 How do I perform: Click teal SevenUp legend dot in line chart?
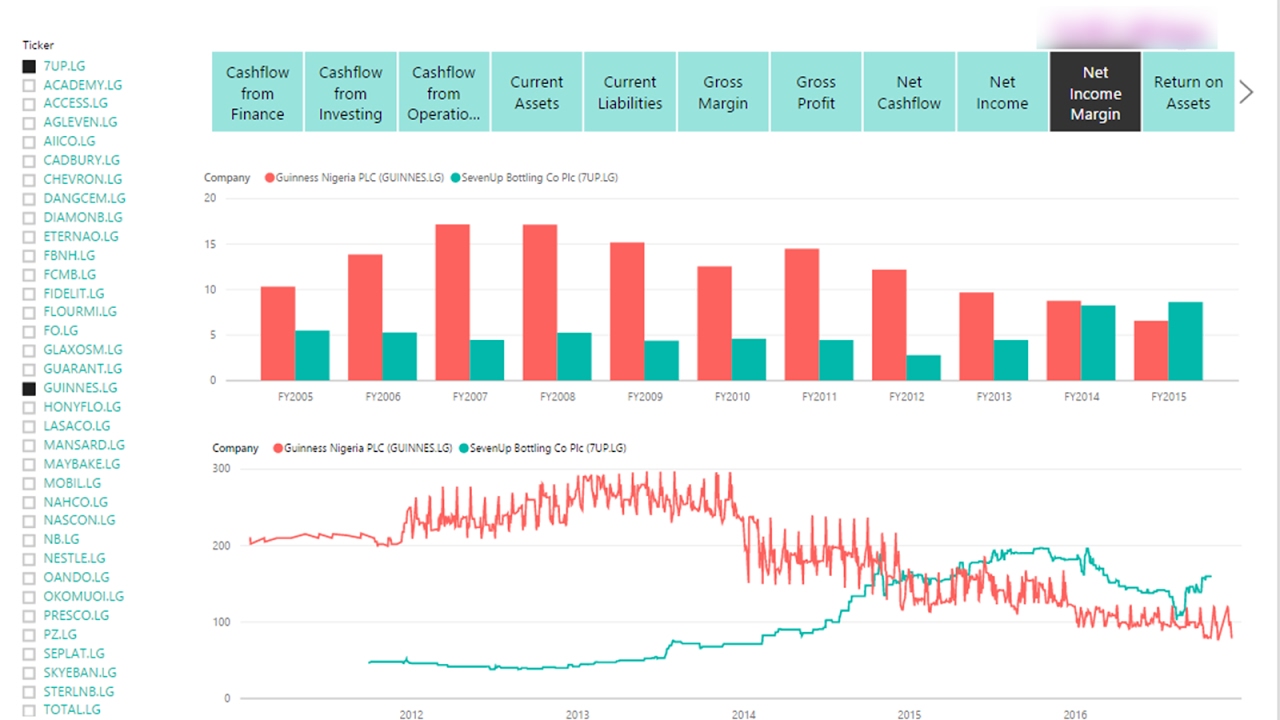tap(464, 449)
